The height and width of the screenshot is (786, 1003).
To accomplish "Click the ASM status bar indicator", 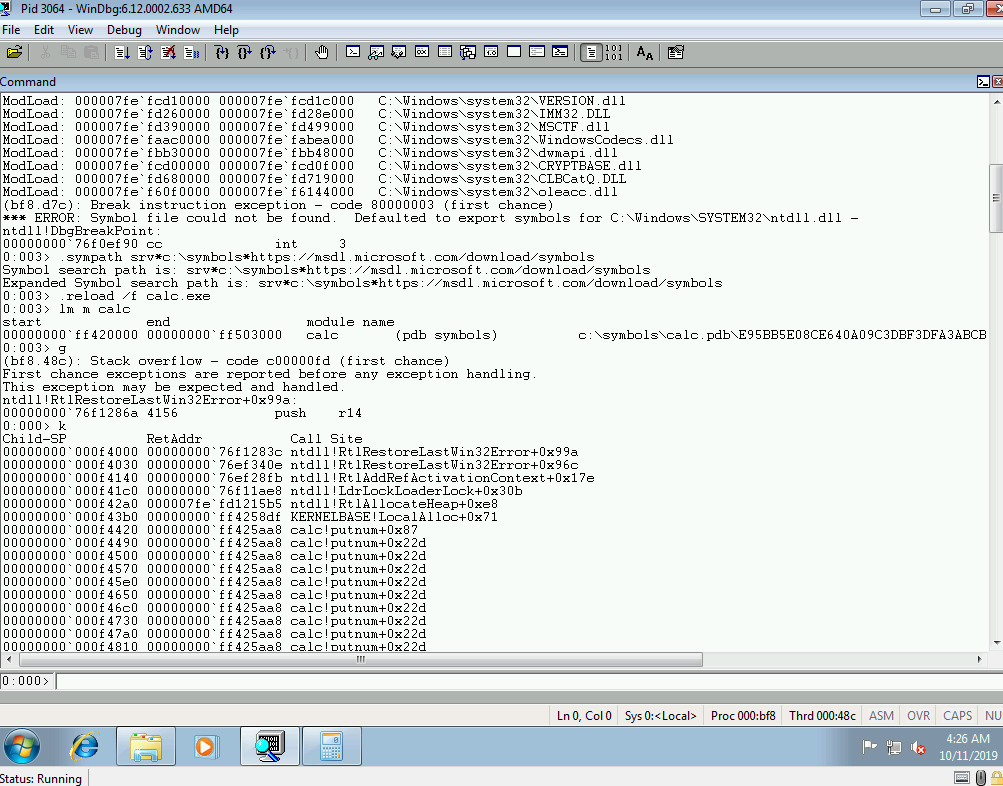I will pos(881,716).
